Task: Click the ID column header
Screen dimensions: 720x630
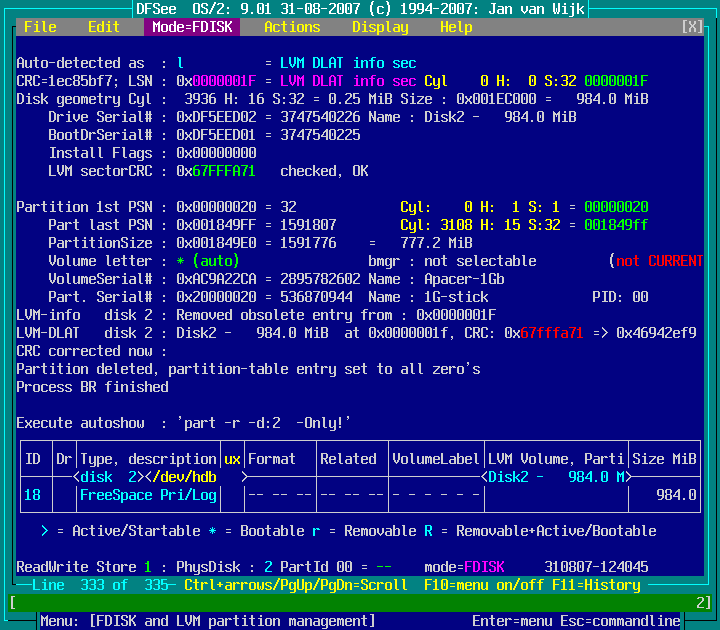Action: (32, 459)
